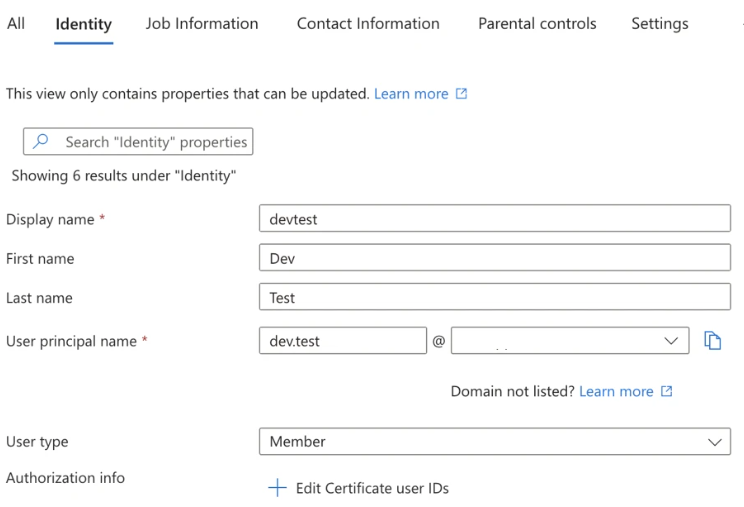Click the First name label

click(40, 258)
